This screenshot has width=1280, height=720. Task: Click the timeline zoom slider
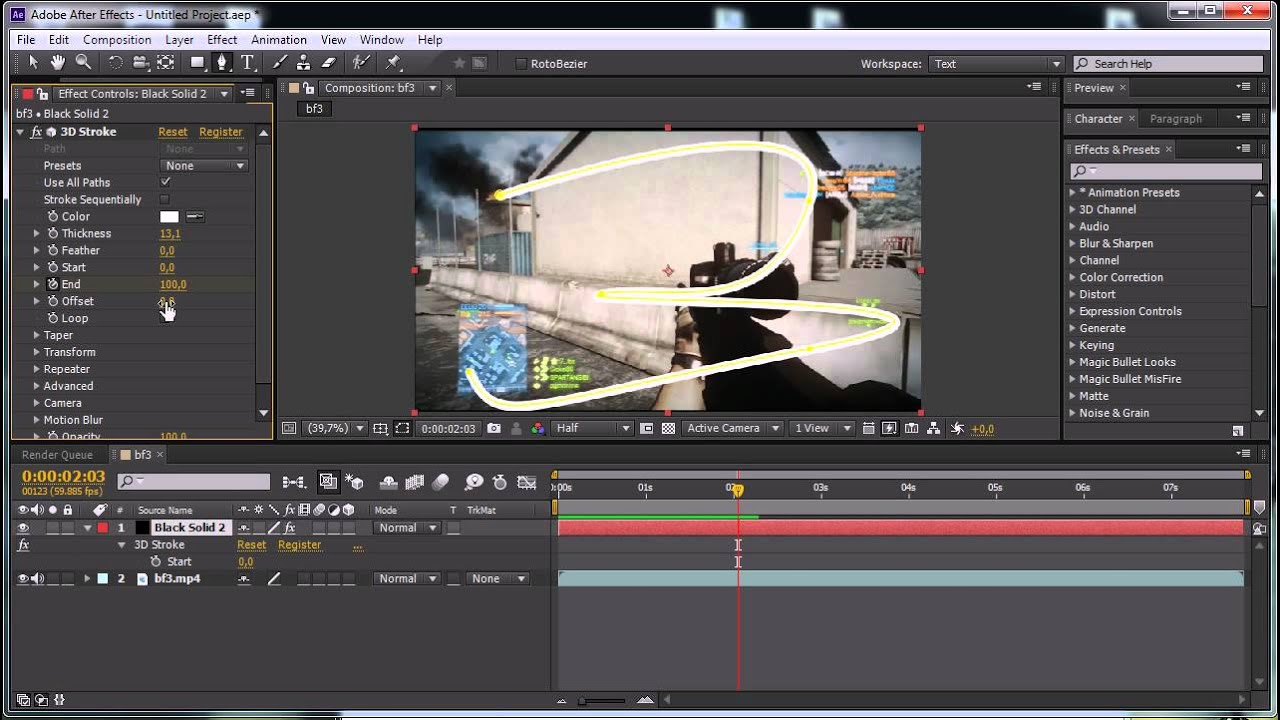(x=602, y=701)
